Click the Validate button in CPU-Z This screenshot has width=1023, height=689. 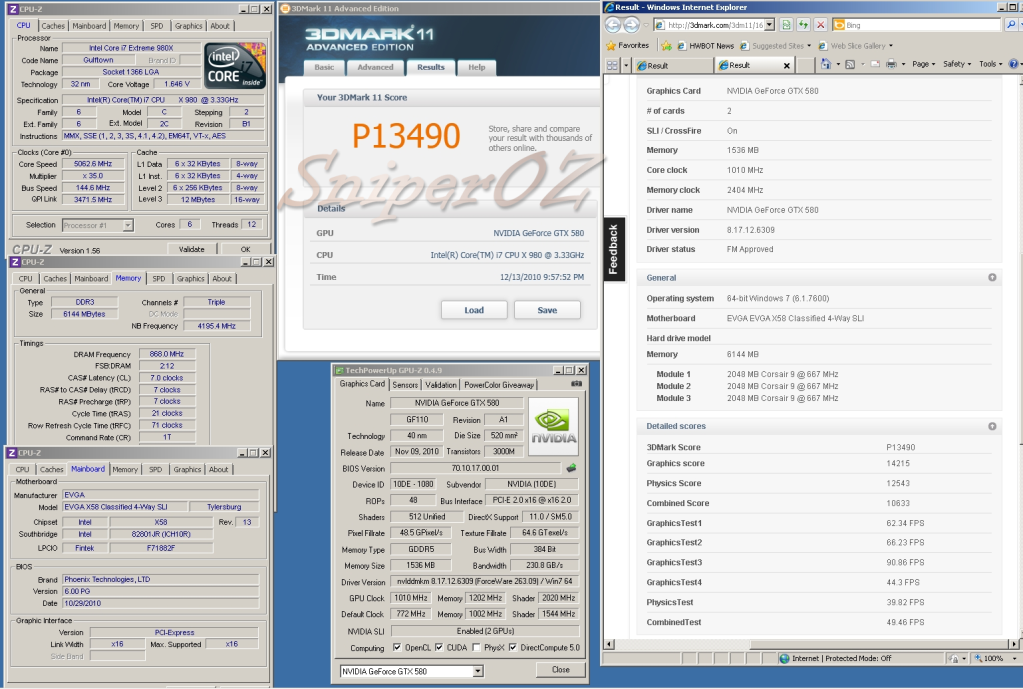(x=191, y=249)
